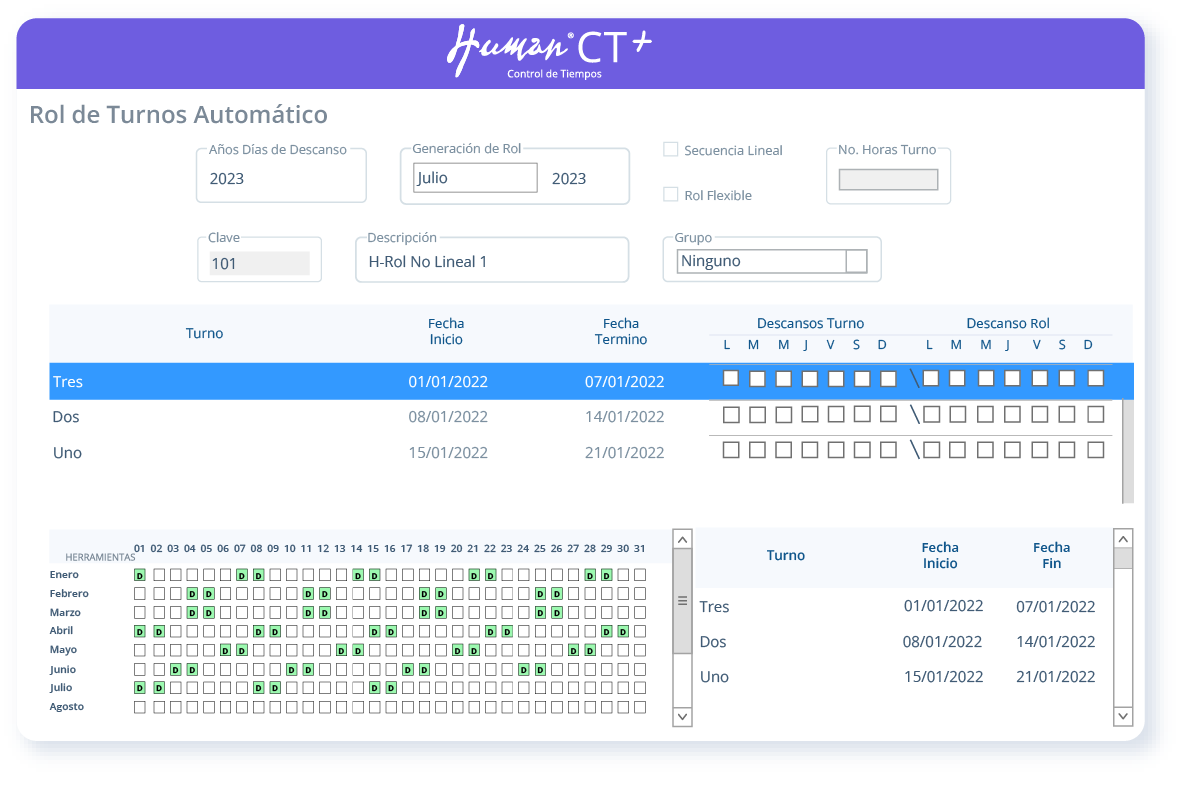Image resolution: width=1189 pixels, height=785 pixels.
Task: Click the grip handle on the calendar scrollbar
Action: 682,601
